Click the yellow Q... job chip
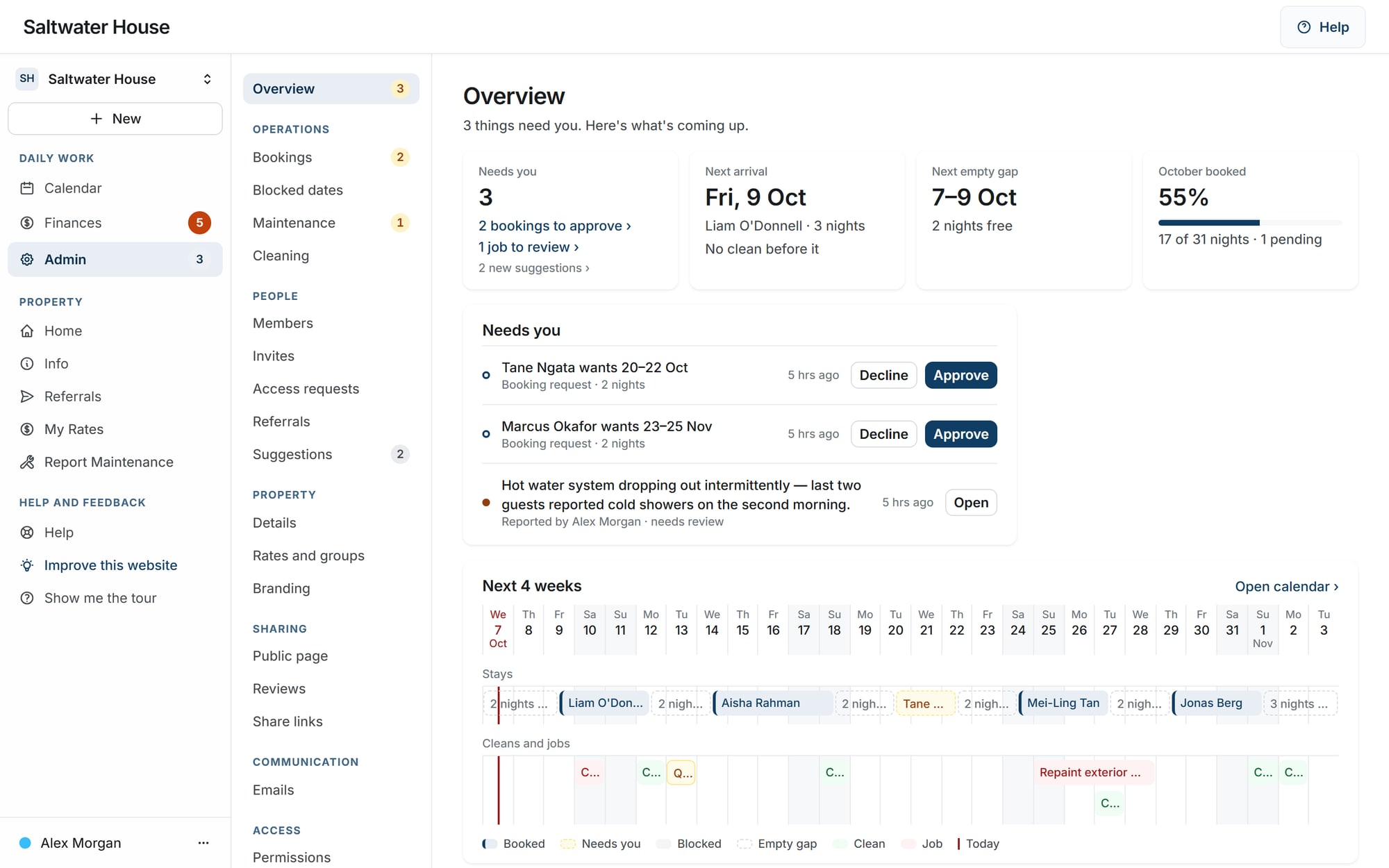1389x868 pixels. tap(681, 772)
